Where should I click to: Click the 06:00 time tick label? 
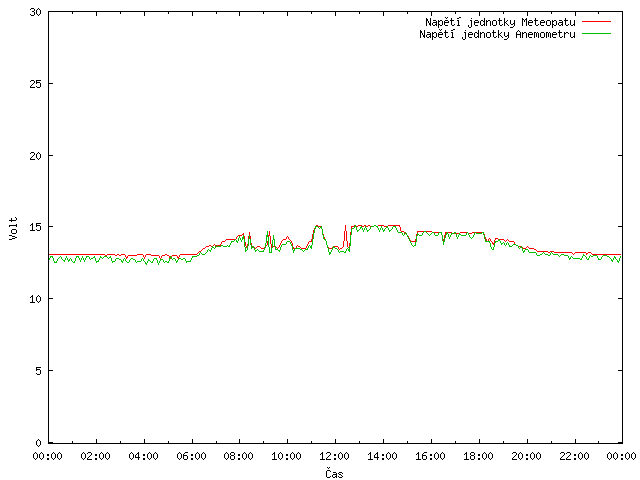click(x=191, y=456)
